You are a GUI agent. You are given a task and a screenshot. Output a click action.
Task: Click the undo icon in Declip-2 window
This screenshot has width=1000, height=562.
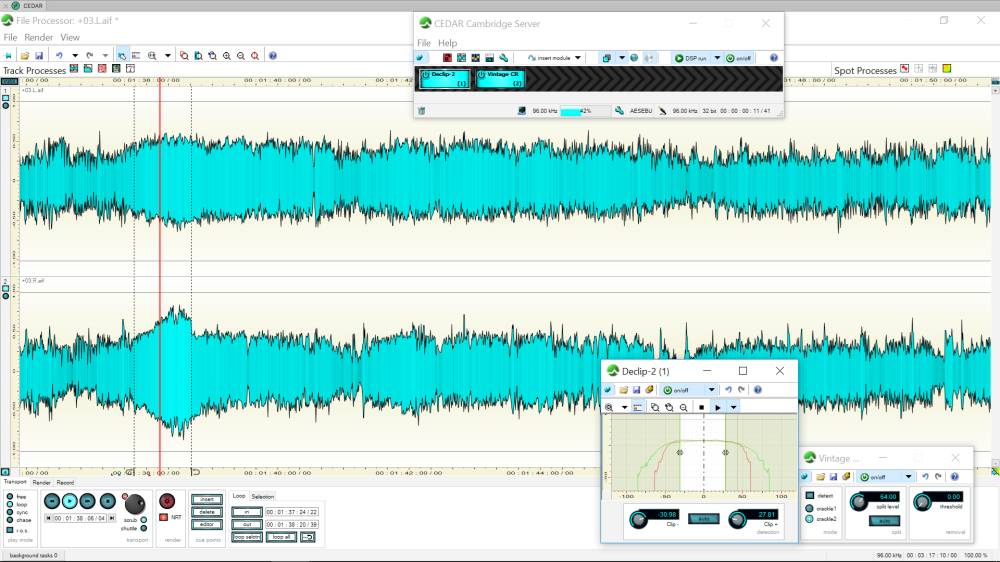tap(728, 390)
